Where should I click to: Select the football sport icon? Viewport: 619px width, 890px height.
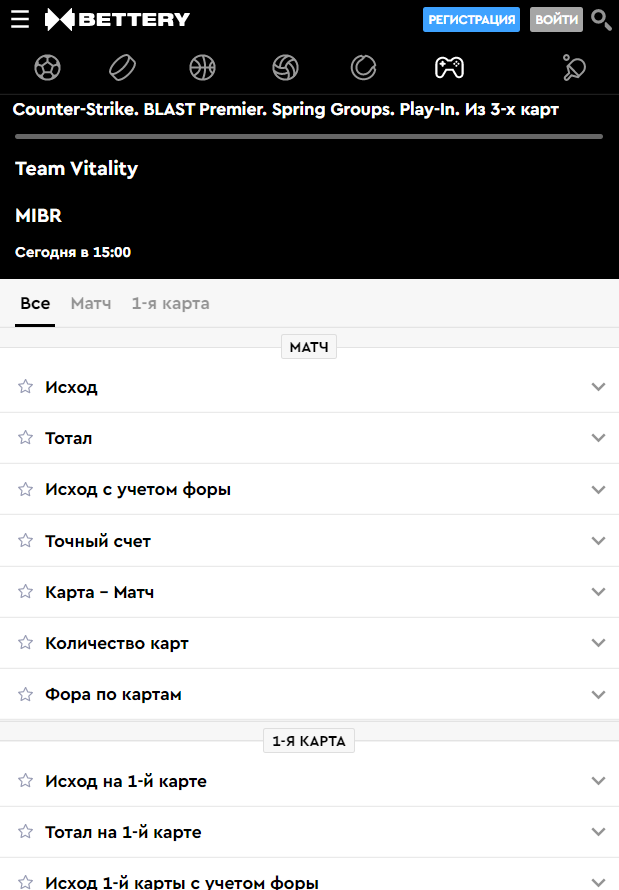click(x=47, y=67)
